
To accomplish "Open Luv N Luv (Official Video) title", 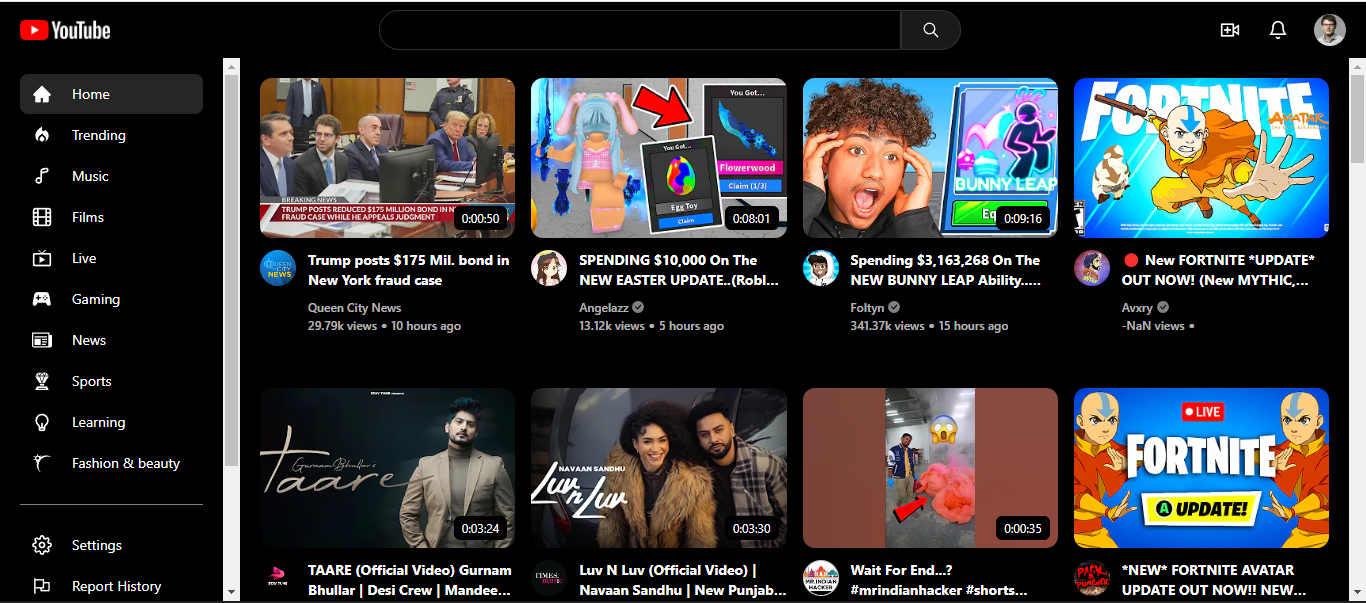I will click(x=681, y=580).
